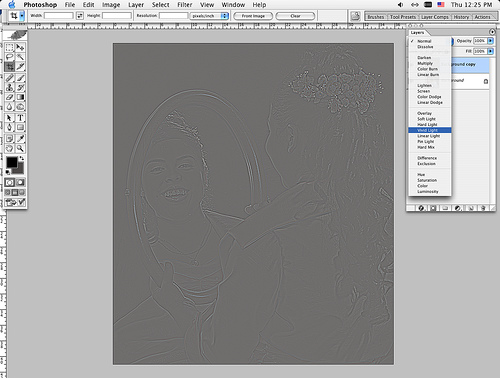Choose Multiply blend mode

click(430, 63)
